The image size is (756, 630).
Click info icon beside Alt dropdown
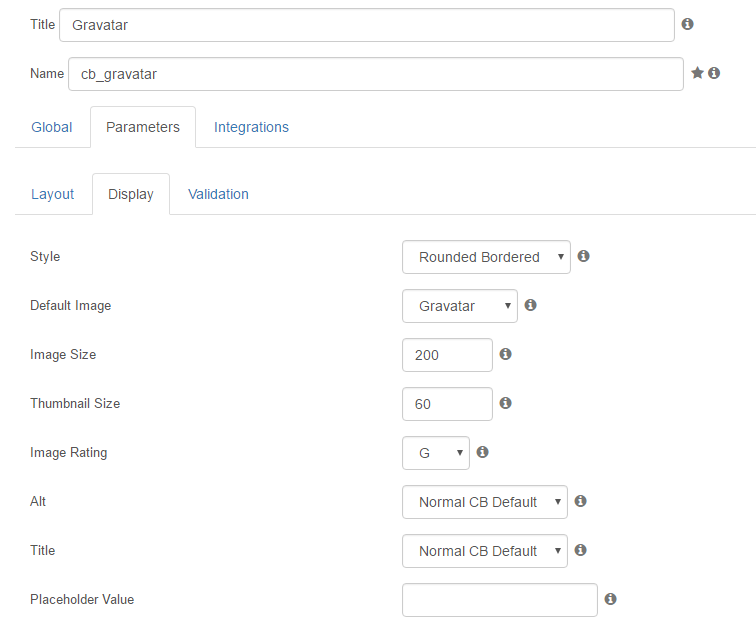click(580, 501)
